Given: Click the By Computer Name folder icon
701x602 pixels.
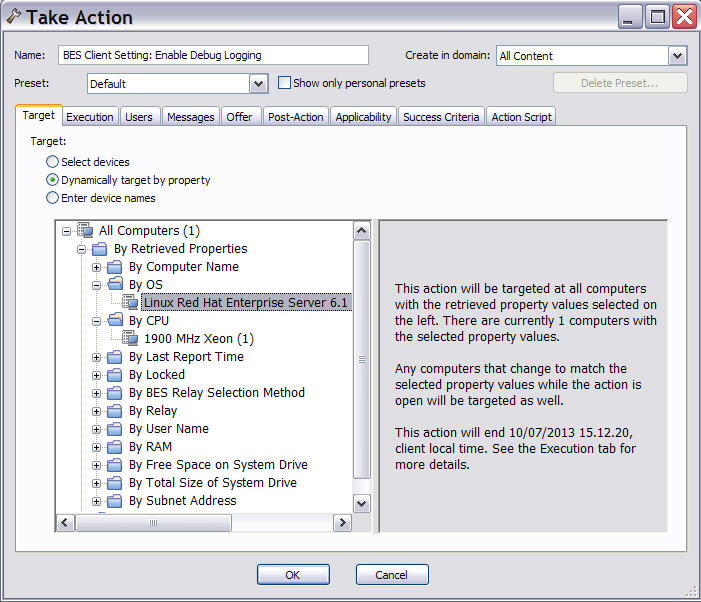Looking at the screenshot, I should click(115, 267).
